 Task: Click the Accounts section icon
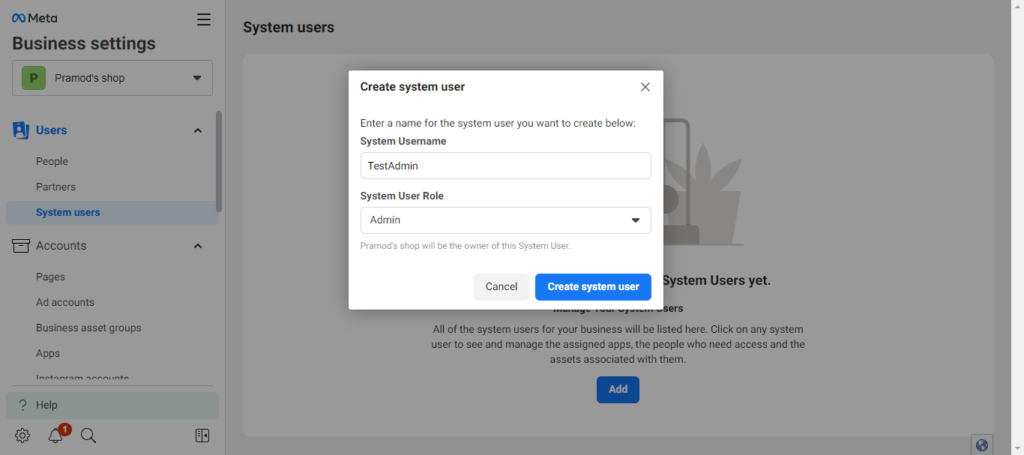[20, 246]
